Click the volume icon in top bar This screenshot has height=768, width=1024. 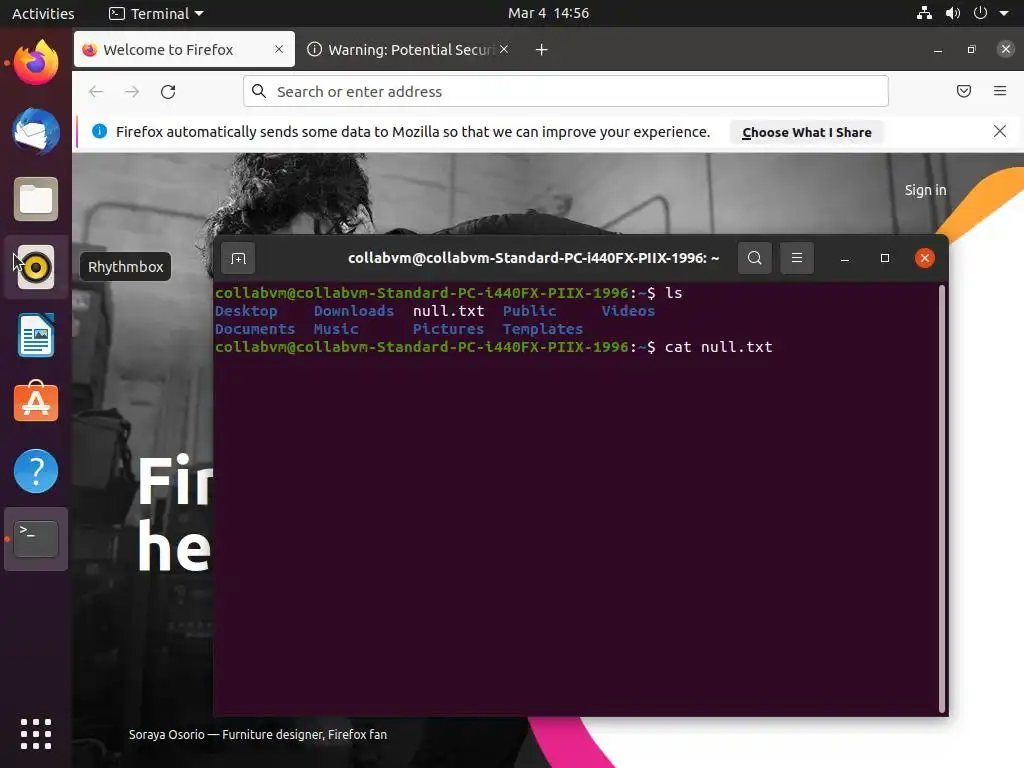(x=953, y=13)
